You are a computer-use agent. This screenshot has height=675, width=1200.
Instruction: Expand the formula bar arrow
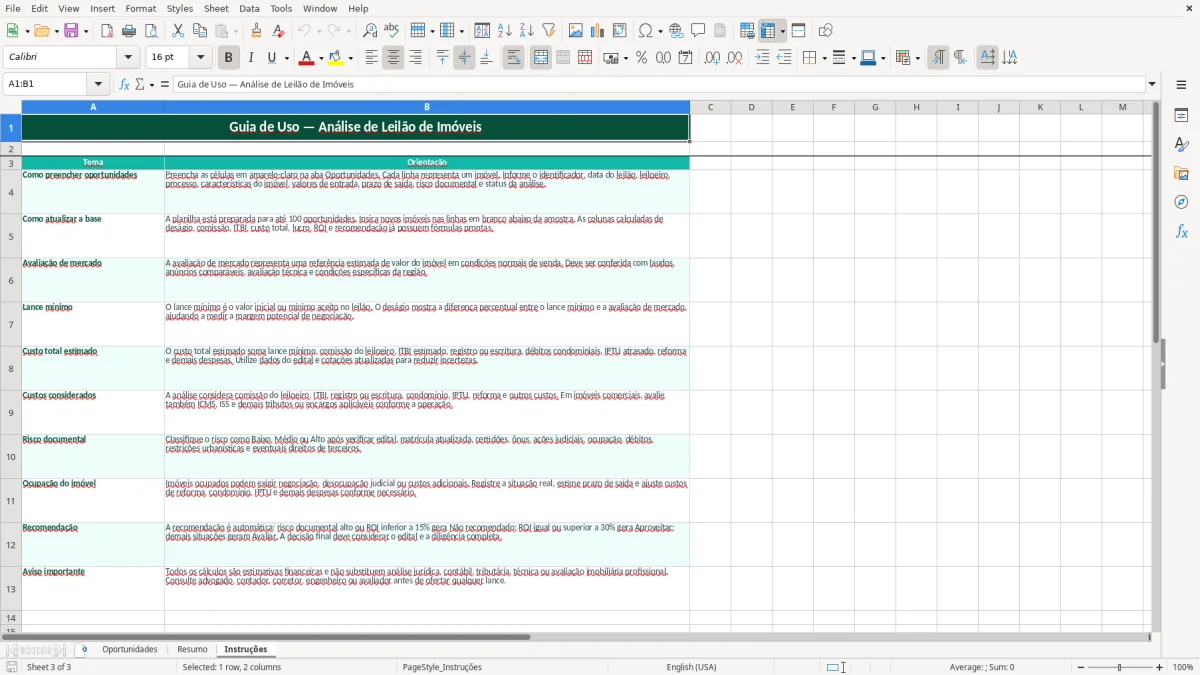[x=1152, y=84]
